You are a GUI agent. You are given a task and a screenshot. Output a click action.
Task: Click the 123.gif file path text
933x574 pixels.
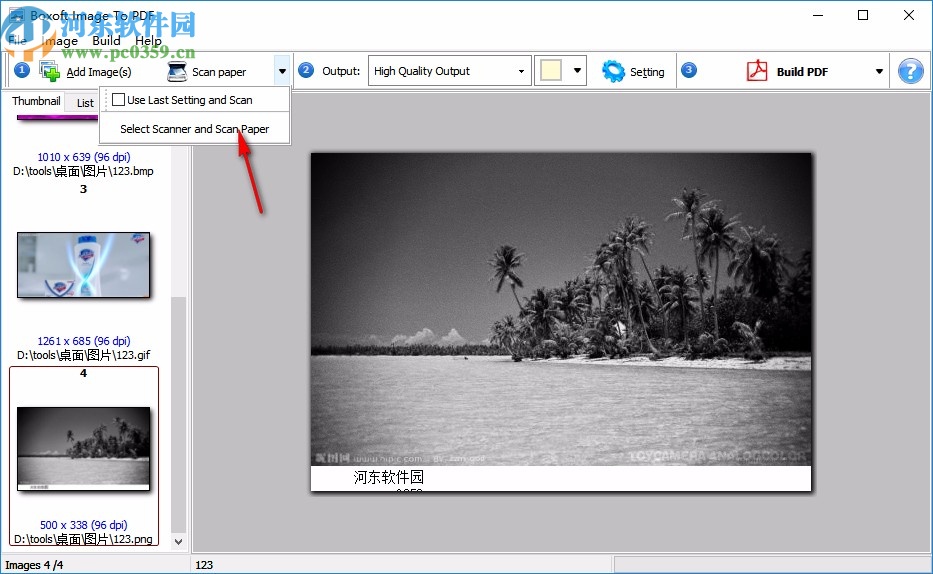pyautogui.click(x=83, y=355)
